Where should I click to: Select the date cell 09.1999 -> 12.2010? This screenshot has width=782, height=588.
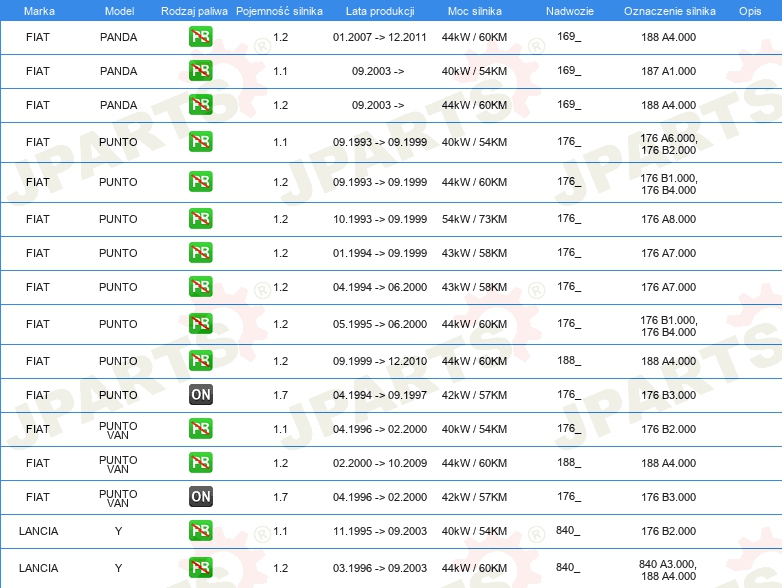pyautogui.click(x=380, y=361)
